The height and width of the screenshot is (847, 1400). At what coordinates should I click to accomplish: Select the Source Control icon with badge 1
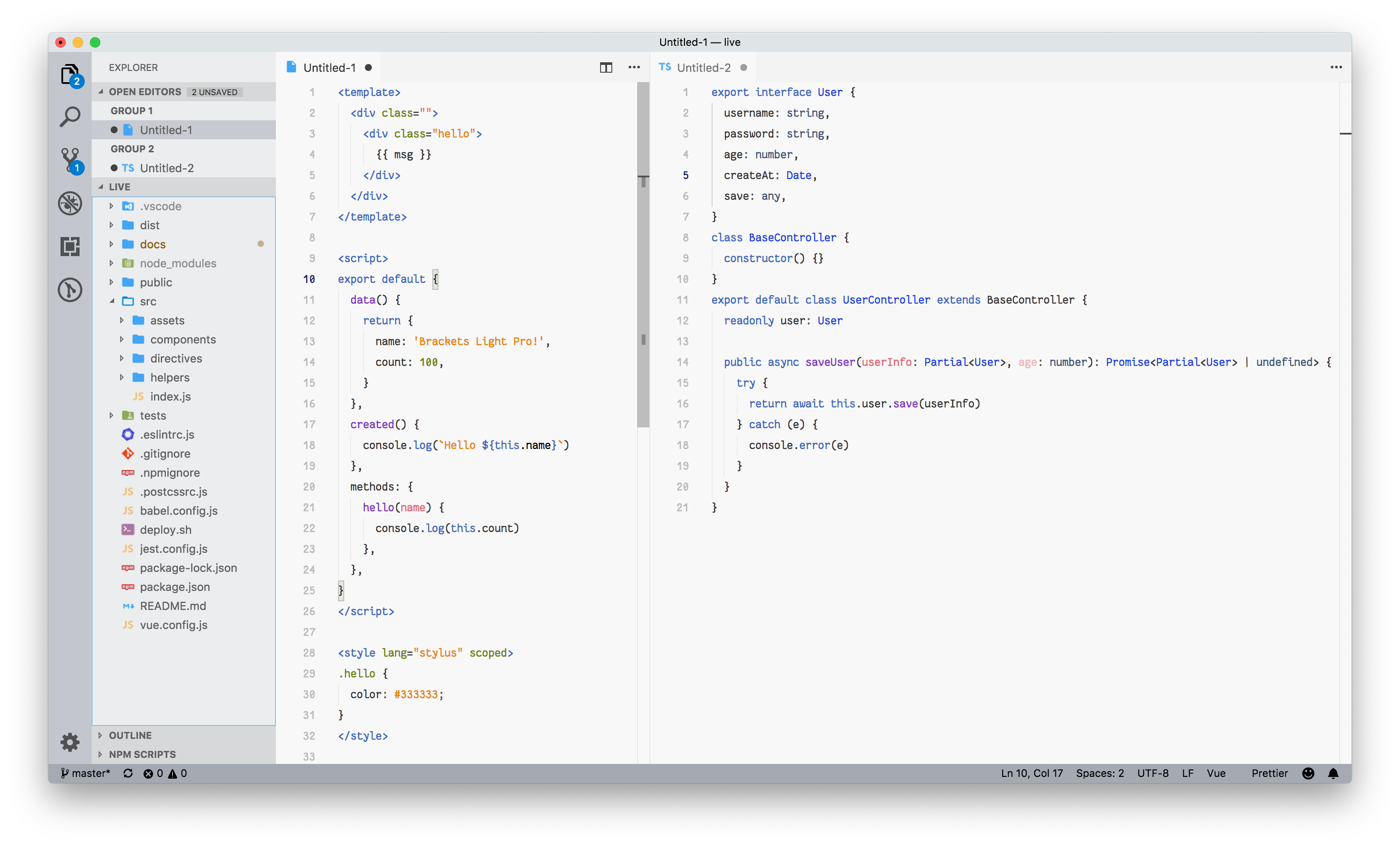coord(70,160)
